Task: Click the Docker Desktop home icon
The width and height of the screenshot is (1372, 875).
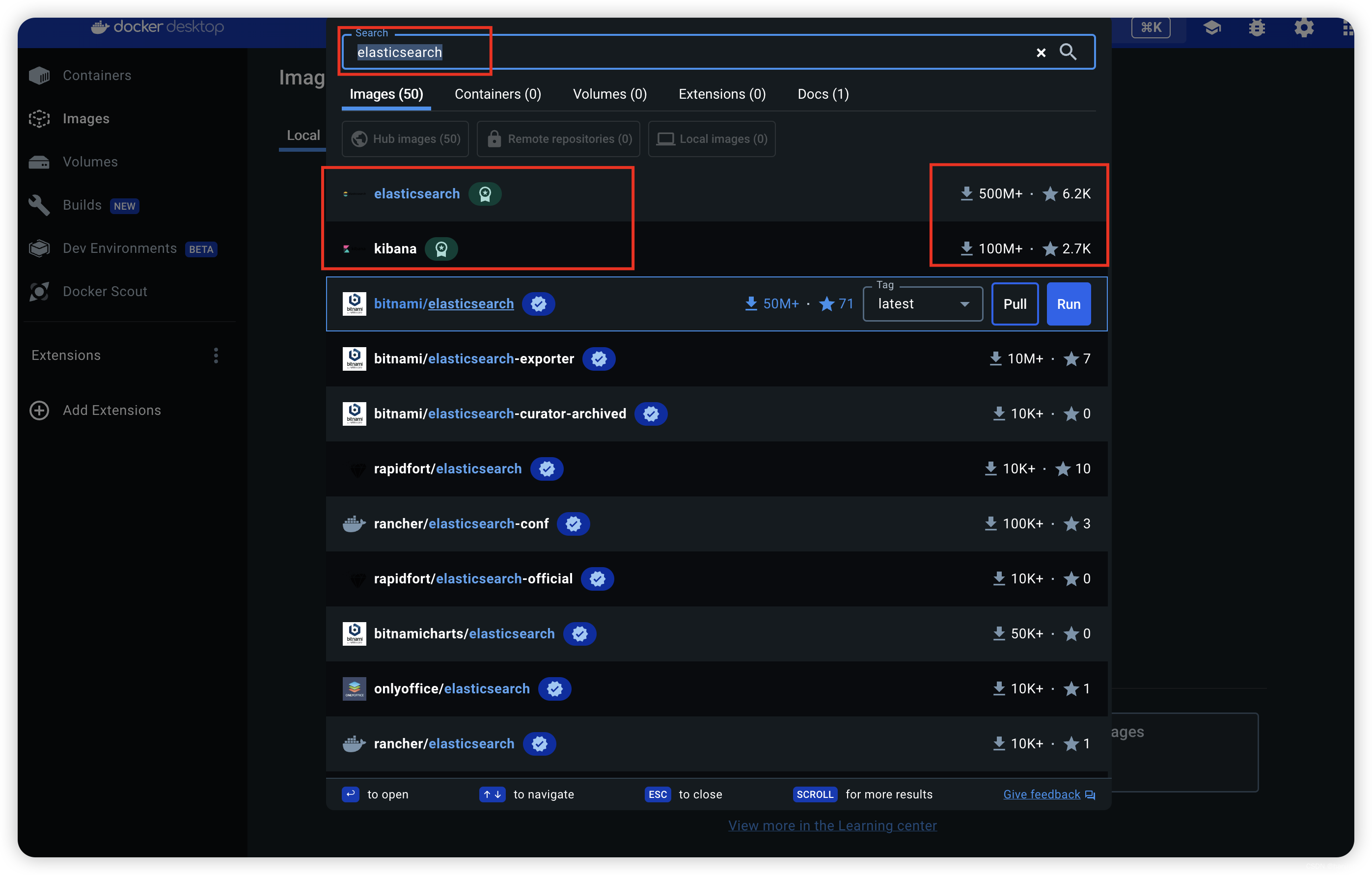Action: click(x=99, y=26)
